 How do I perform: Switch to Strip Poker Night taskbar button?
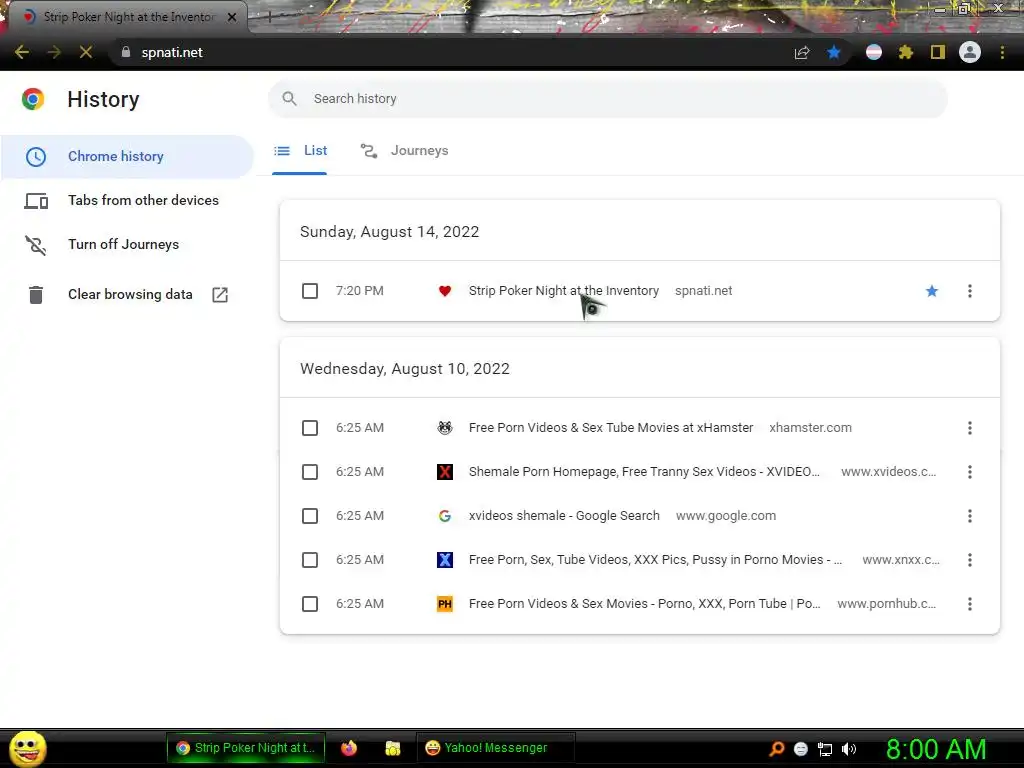pos(245,748)
